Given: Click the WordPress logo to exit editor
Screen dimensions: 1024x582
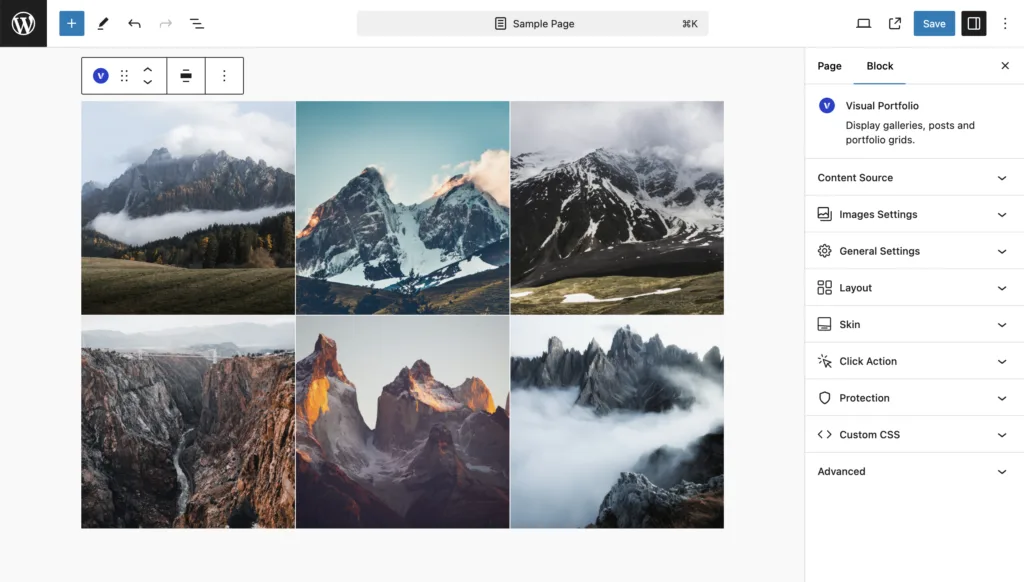Looking at the screenshot, I should click(24, 24).
